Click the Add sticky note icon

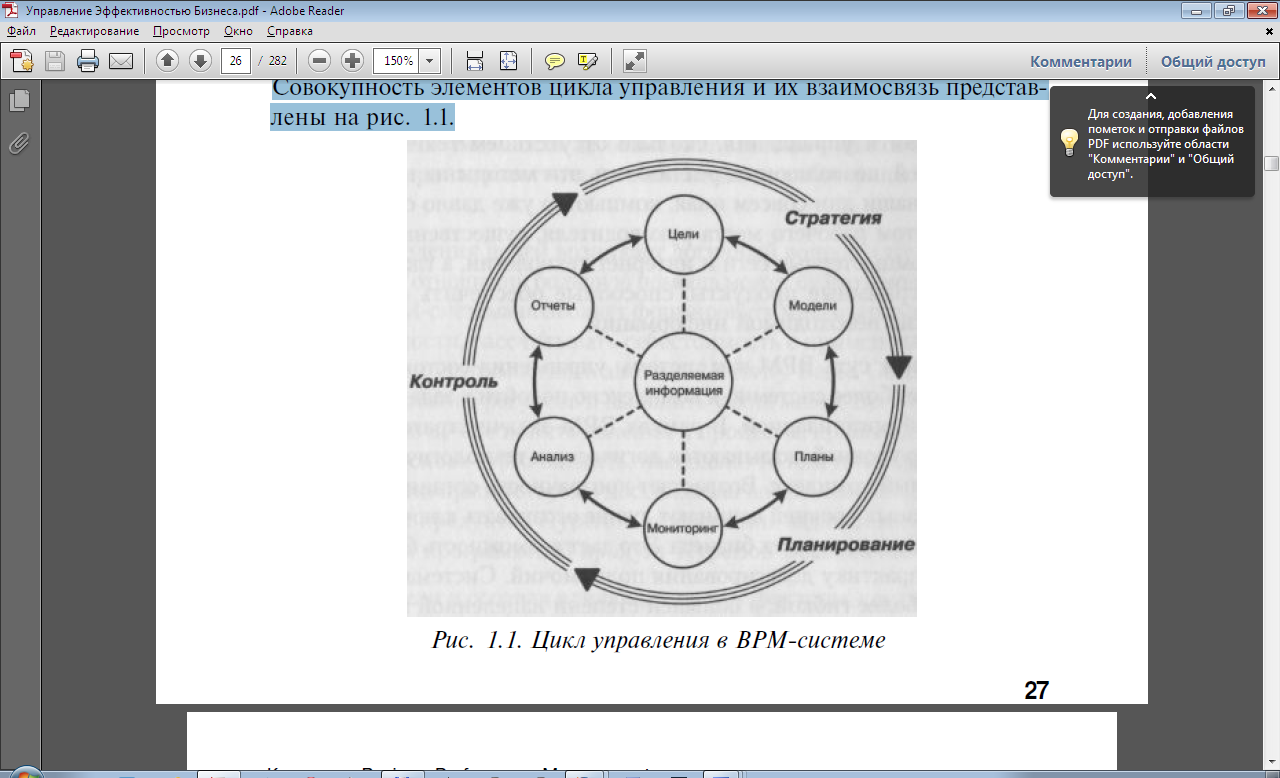[554, 61]
